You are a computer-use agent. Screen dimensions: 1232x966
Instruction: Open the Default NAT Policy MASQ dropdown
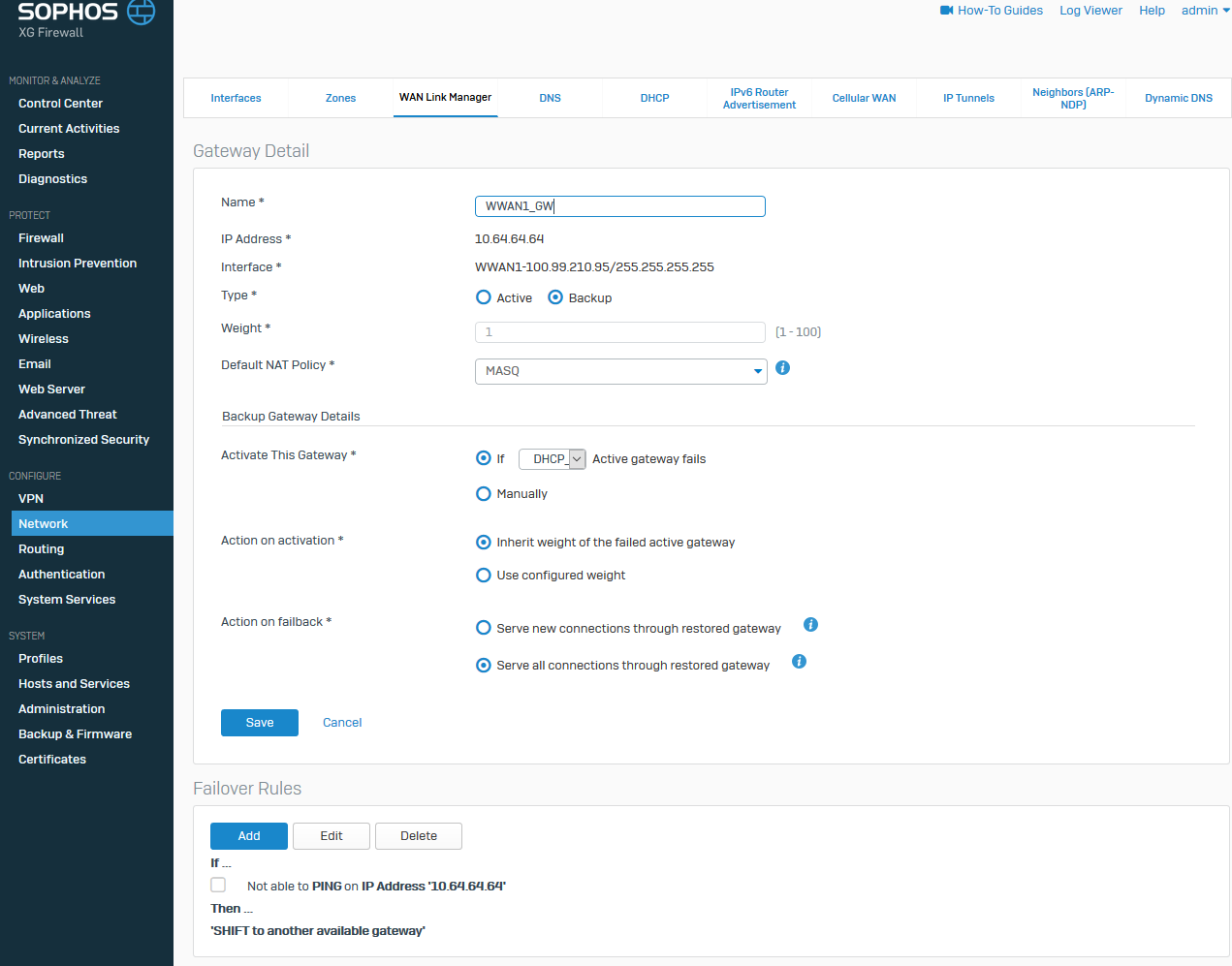pyautogui.click(x=620, y=371)
